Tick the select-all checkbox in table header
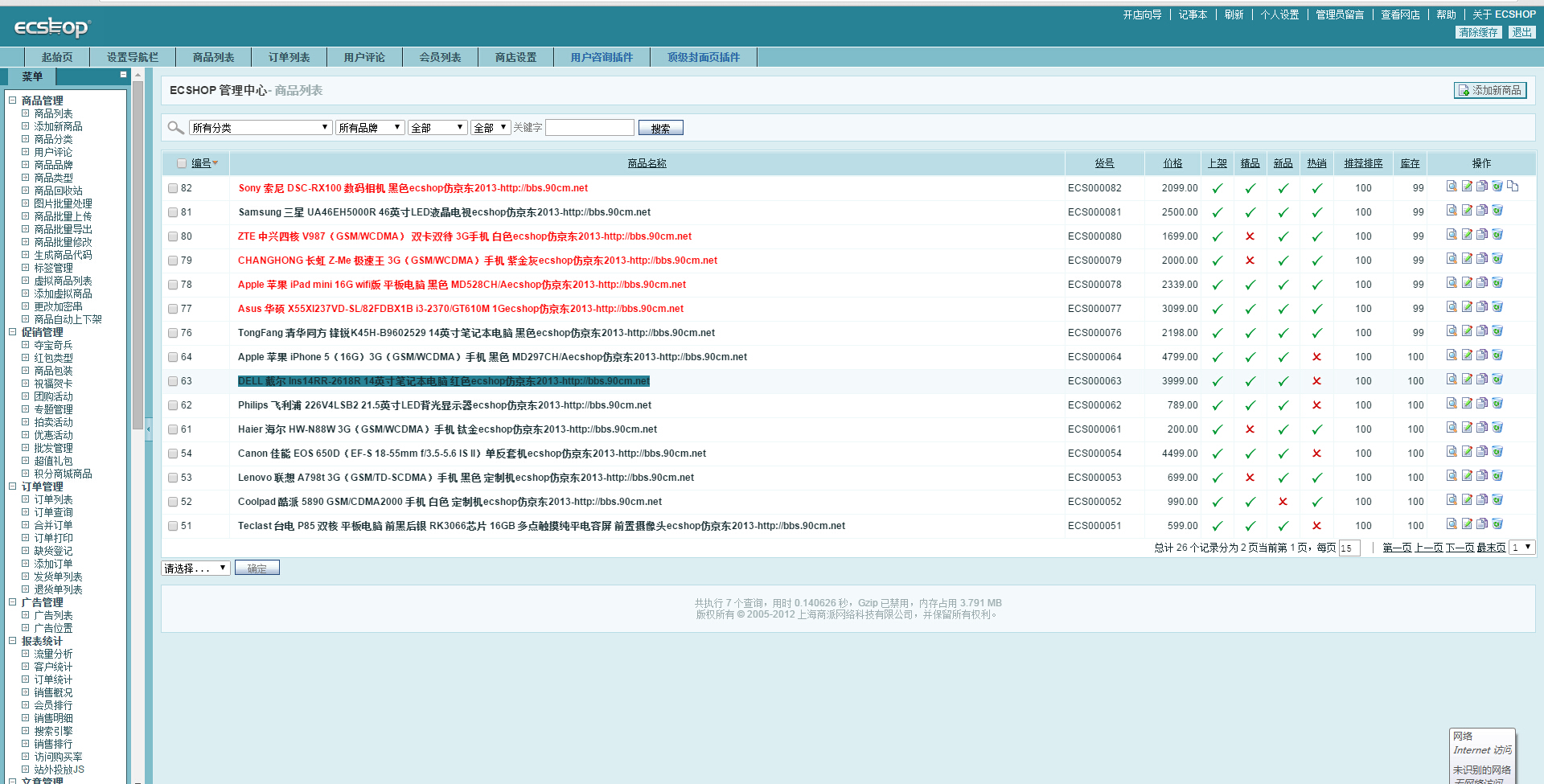 click(182, 163)
